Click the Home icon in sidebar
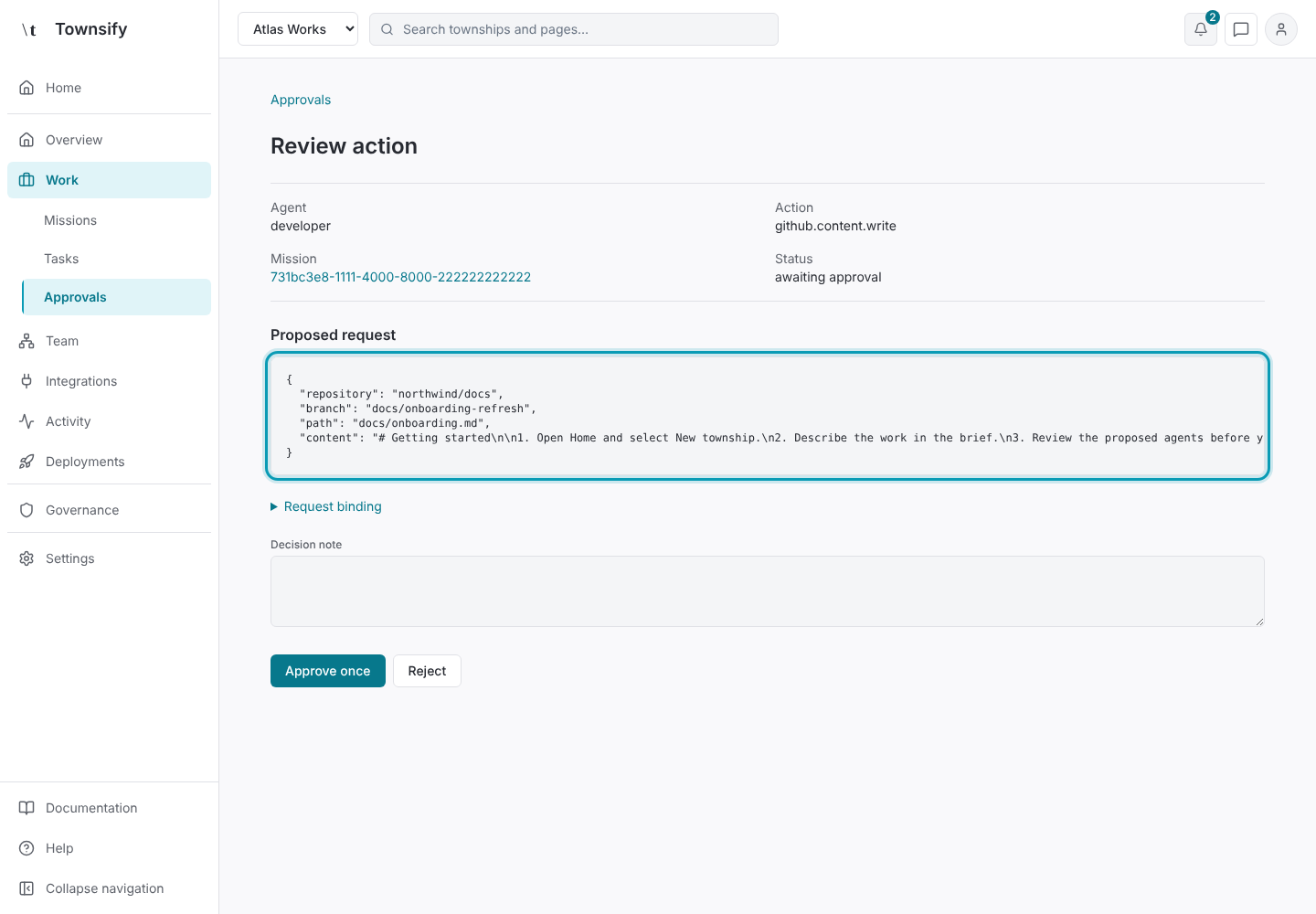The width and height of the screenshot is (1316, 914). [x=27, y=88]
